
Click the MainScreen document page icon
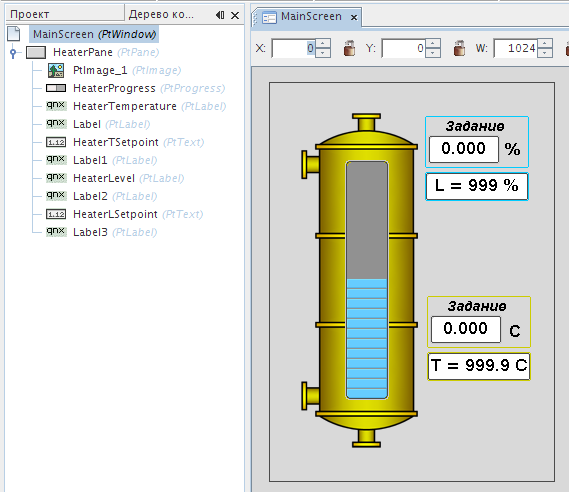point(14,34)
